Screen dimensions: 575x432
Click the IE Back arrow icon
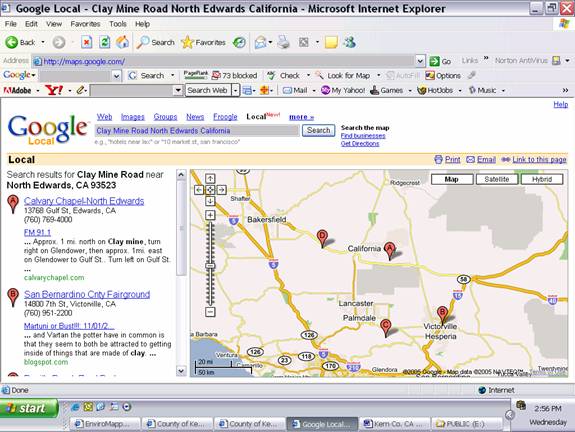11,42
